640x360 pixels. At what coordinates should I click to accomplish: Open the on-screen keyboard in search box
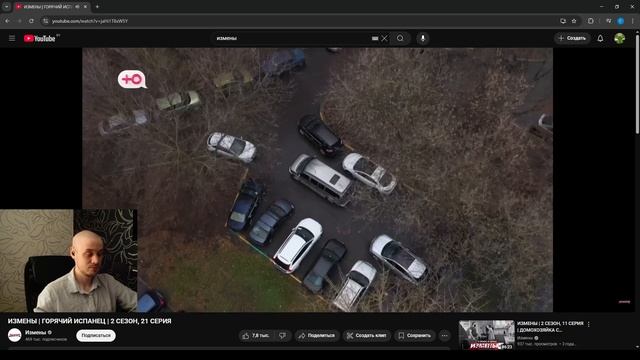pyautogui.click(x=375, y=38)
